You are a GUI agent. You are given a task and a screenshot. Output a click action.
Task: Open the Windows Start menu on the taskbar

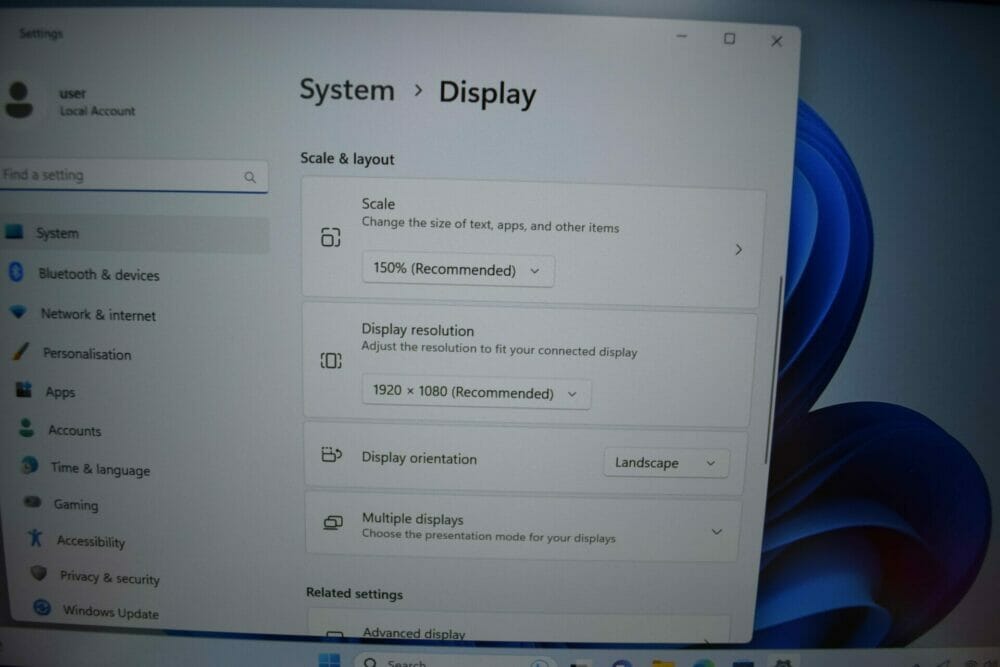329,660
